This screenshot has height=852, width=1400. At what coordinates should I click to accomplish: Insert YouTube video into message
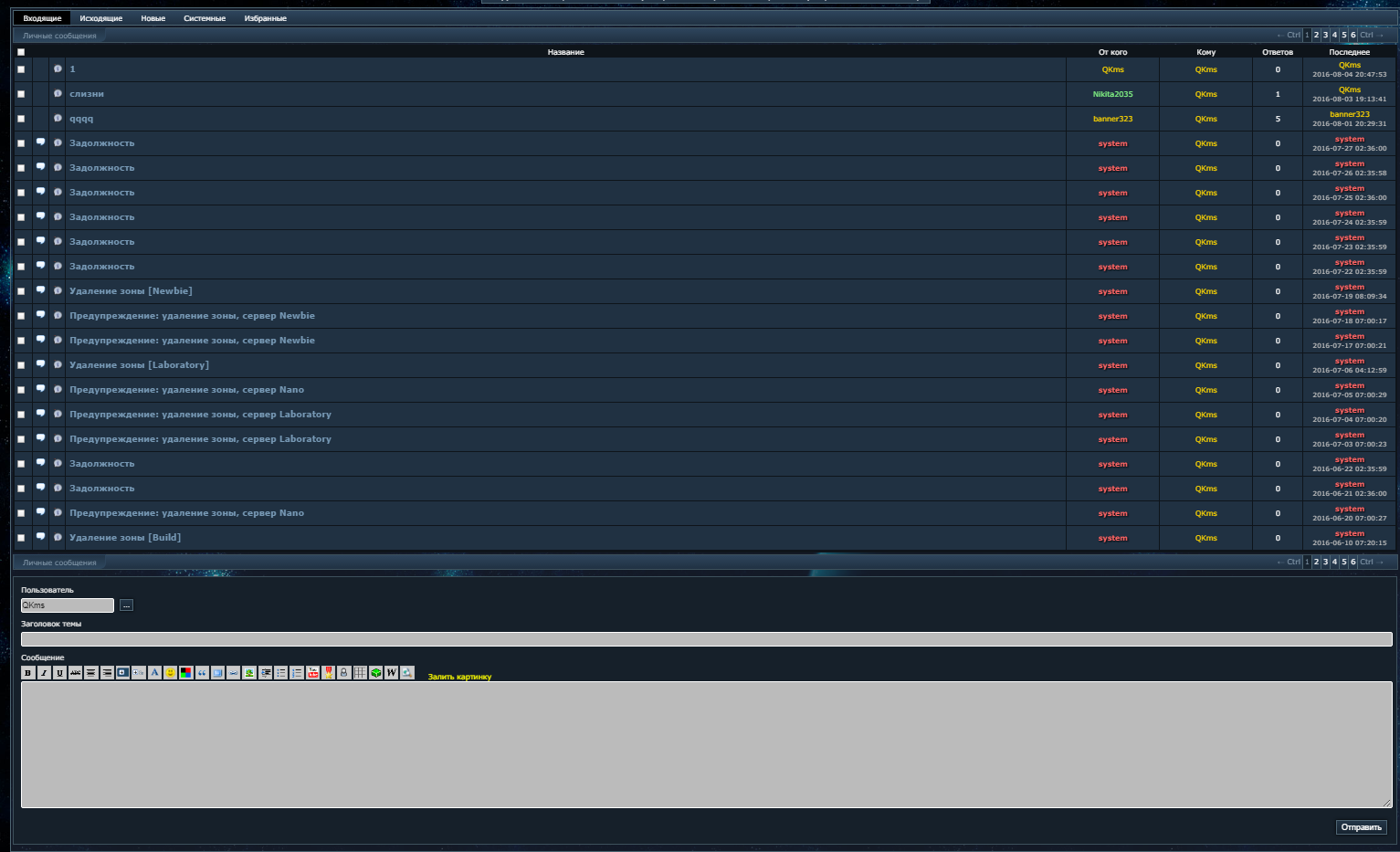pyautogui.click(x=313, y=673)
